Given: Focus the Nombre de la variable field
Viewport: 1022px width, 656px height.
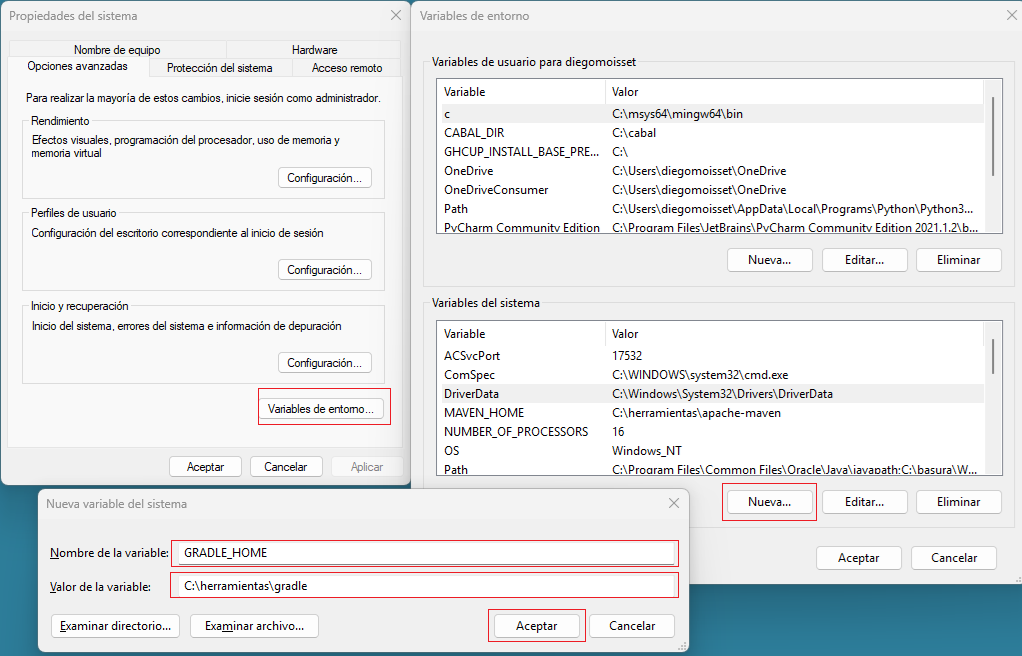Looking at the screenshot, I should [x=425, y=553].
